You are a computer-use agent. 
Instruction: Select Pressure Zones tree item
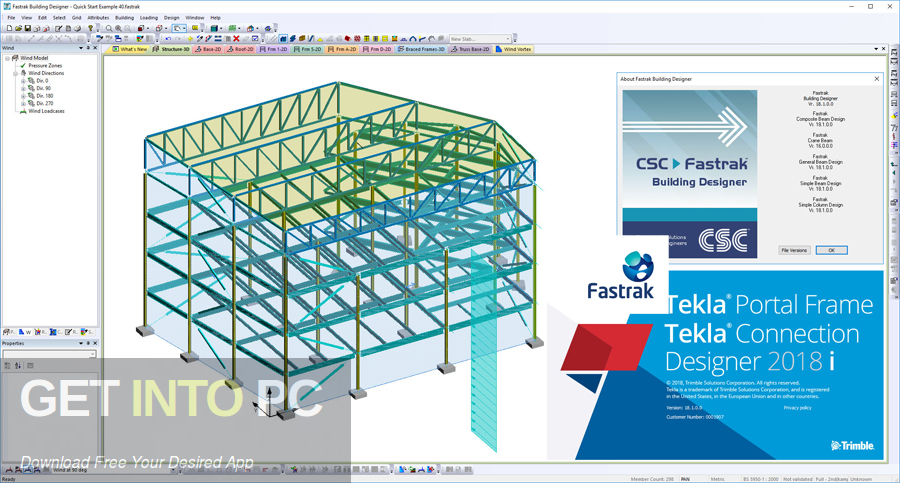(45, 65)
